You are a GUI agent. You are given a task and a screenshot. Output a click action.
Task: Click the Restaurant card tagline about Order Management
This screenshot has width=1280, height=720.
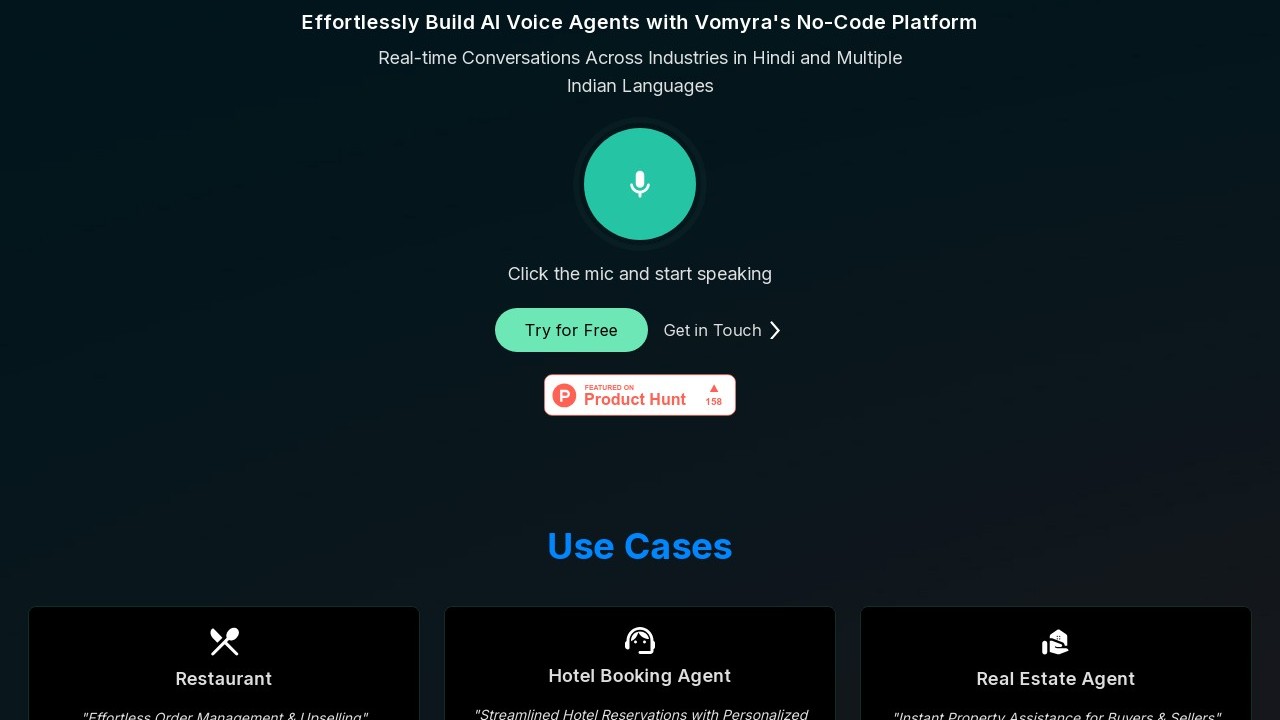(x=224, y=714)
